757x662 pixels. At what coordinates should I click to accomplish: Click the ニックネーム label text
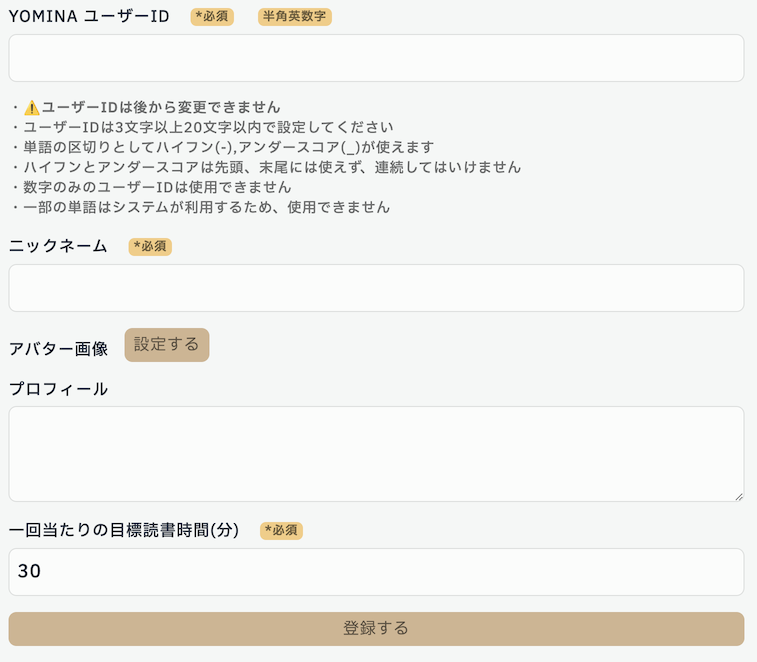click(58, 247)
